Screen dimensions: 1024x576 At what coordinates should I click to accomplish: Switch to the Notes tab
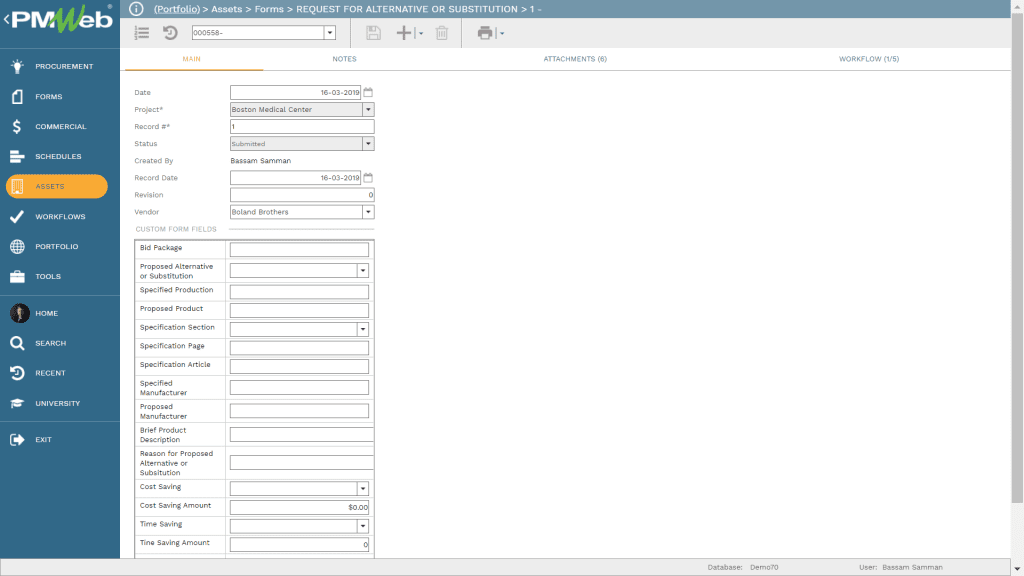pos(344,59)
